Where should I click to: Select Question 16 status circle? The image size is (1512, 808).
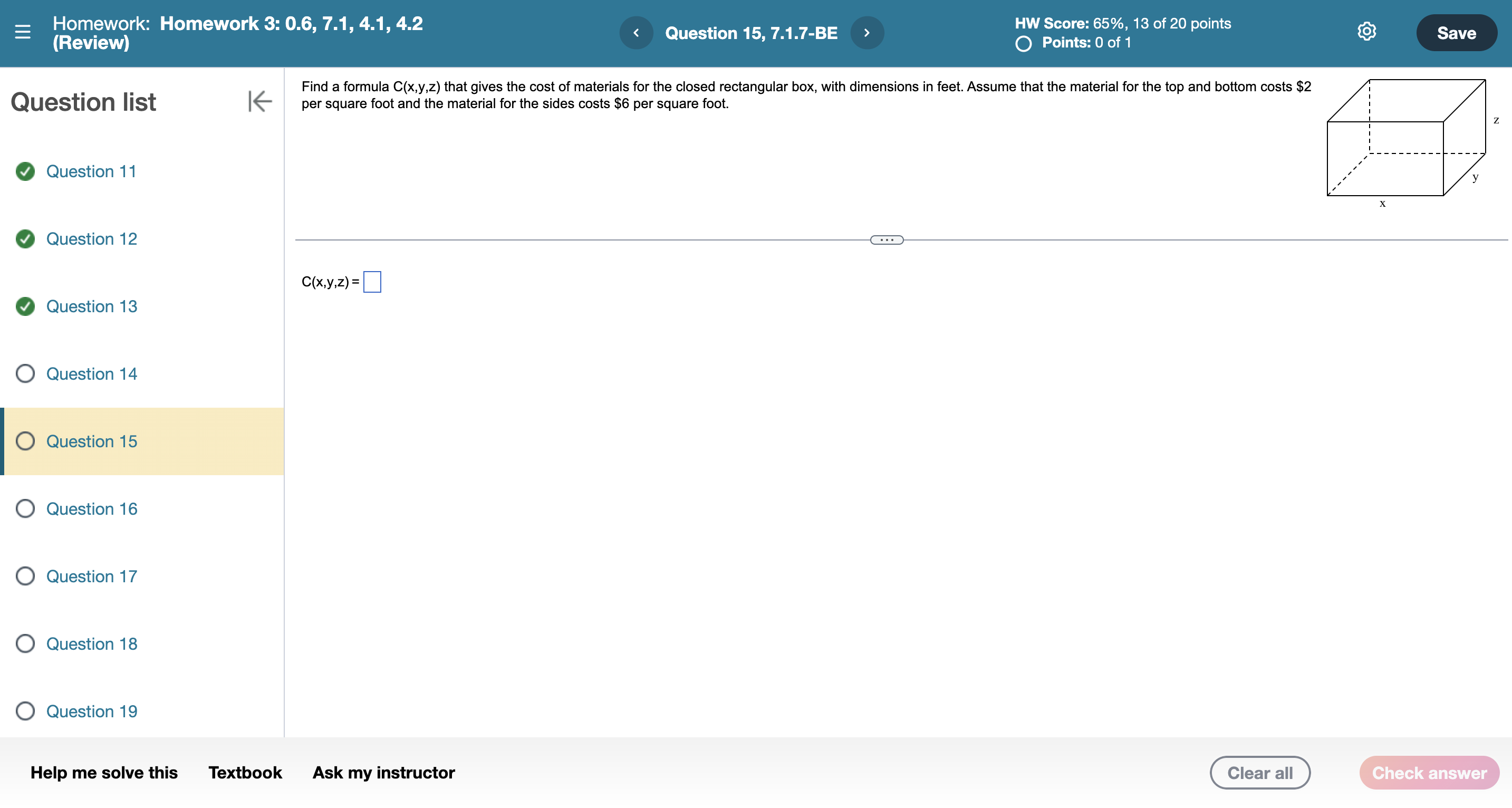[x=25, y=509]
